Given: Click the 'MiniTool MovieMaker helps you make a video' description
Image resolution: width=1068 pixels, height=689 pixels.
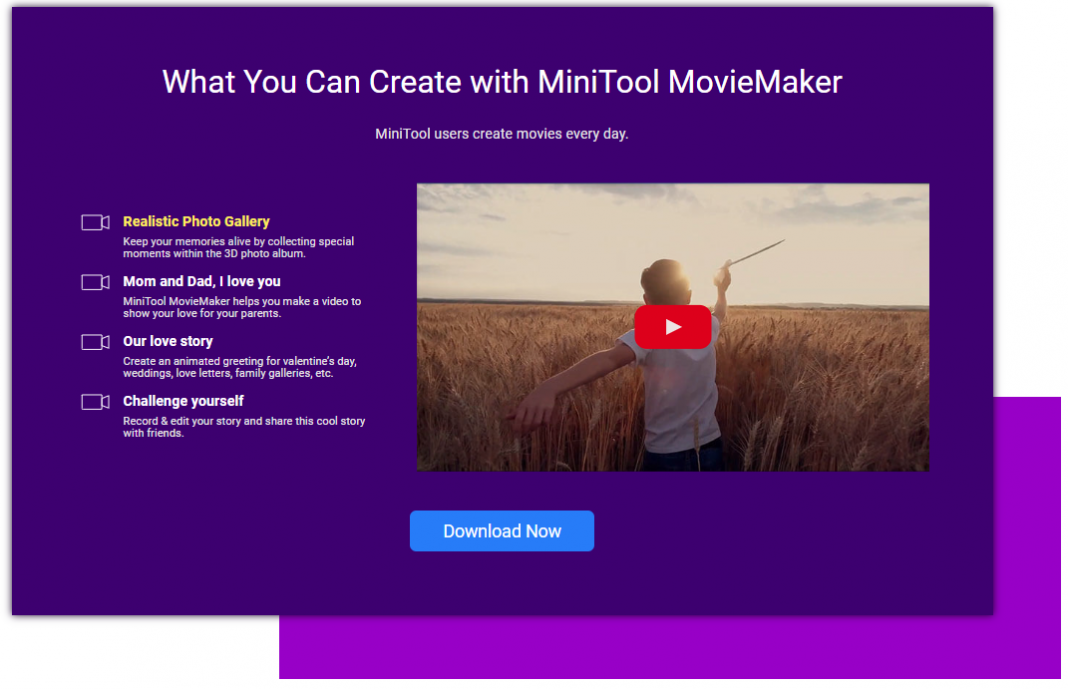Looking at the screenshot, I should click(x=242, y=308).
